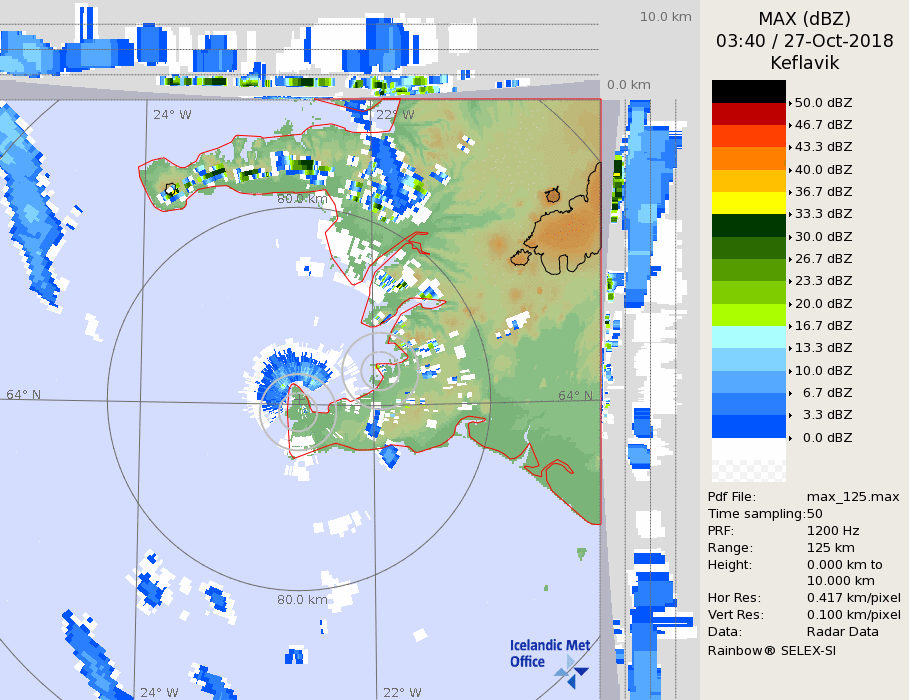Click the 10.0 km height label
The image size is (909, 700).
tap(666, 17)
